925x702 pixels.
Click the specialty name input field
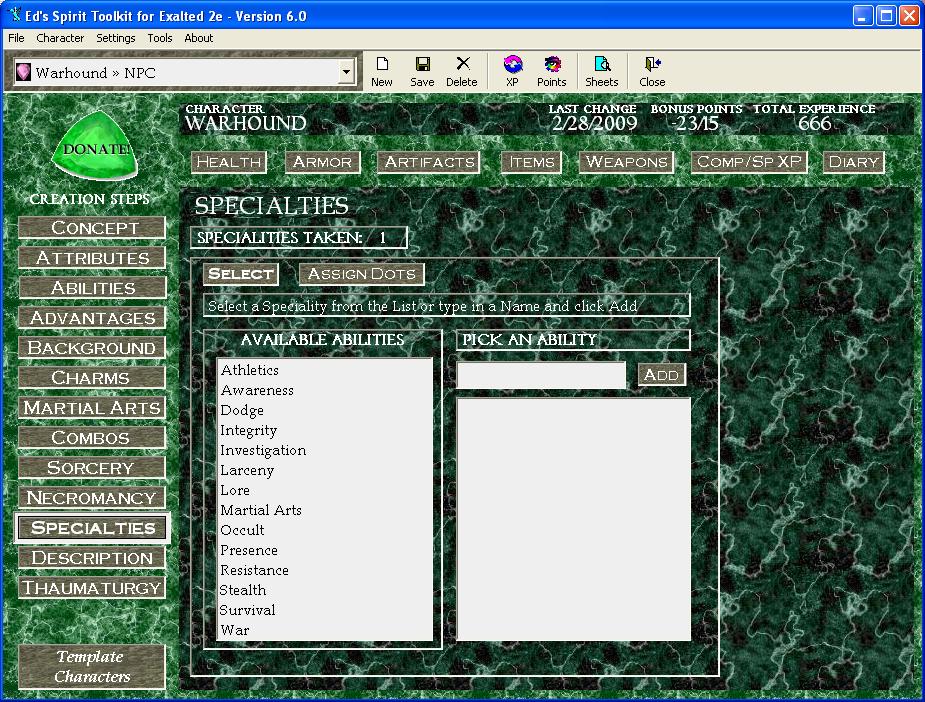542,375
